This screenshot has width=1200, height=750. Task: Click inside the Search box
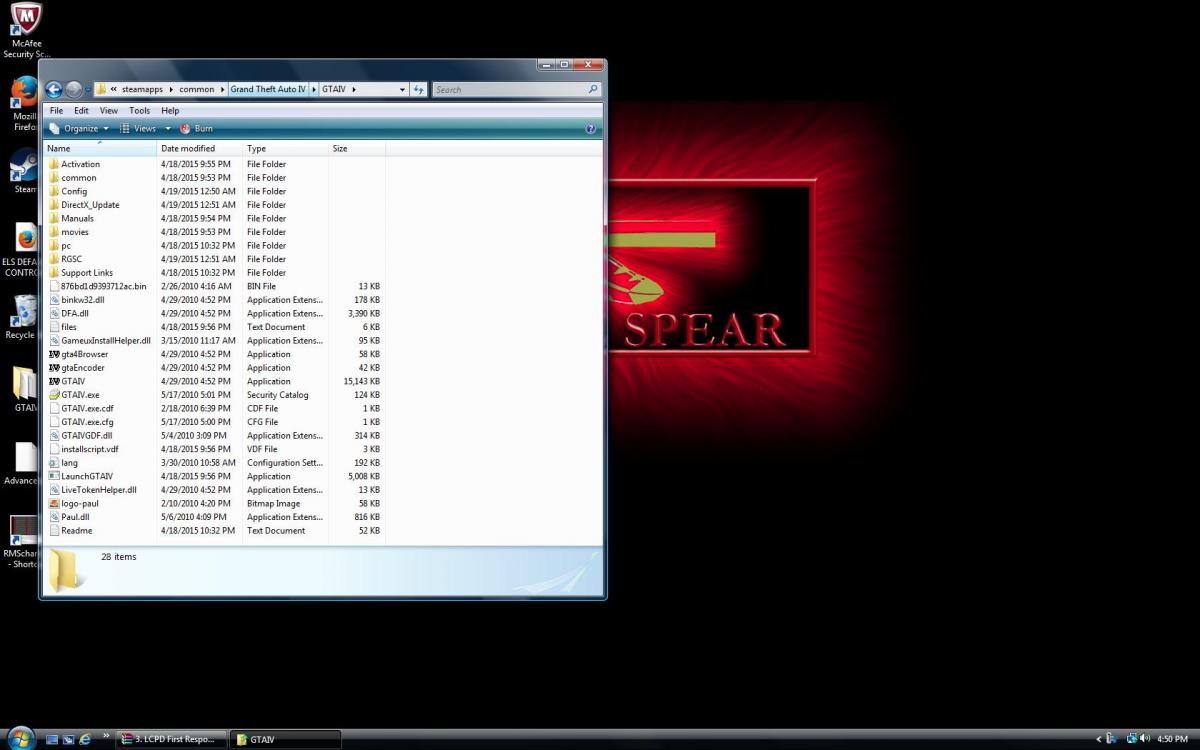[515, 88]
